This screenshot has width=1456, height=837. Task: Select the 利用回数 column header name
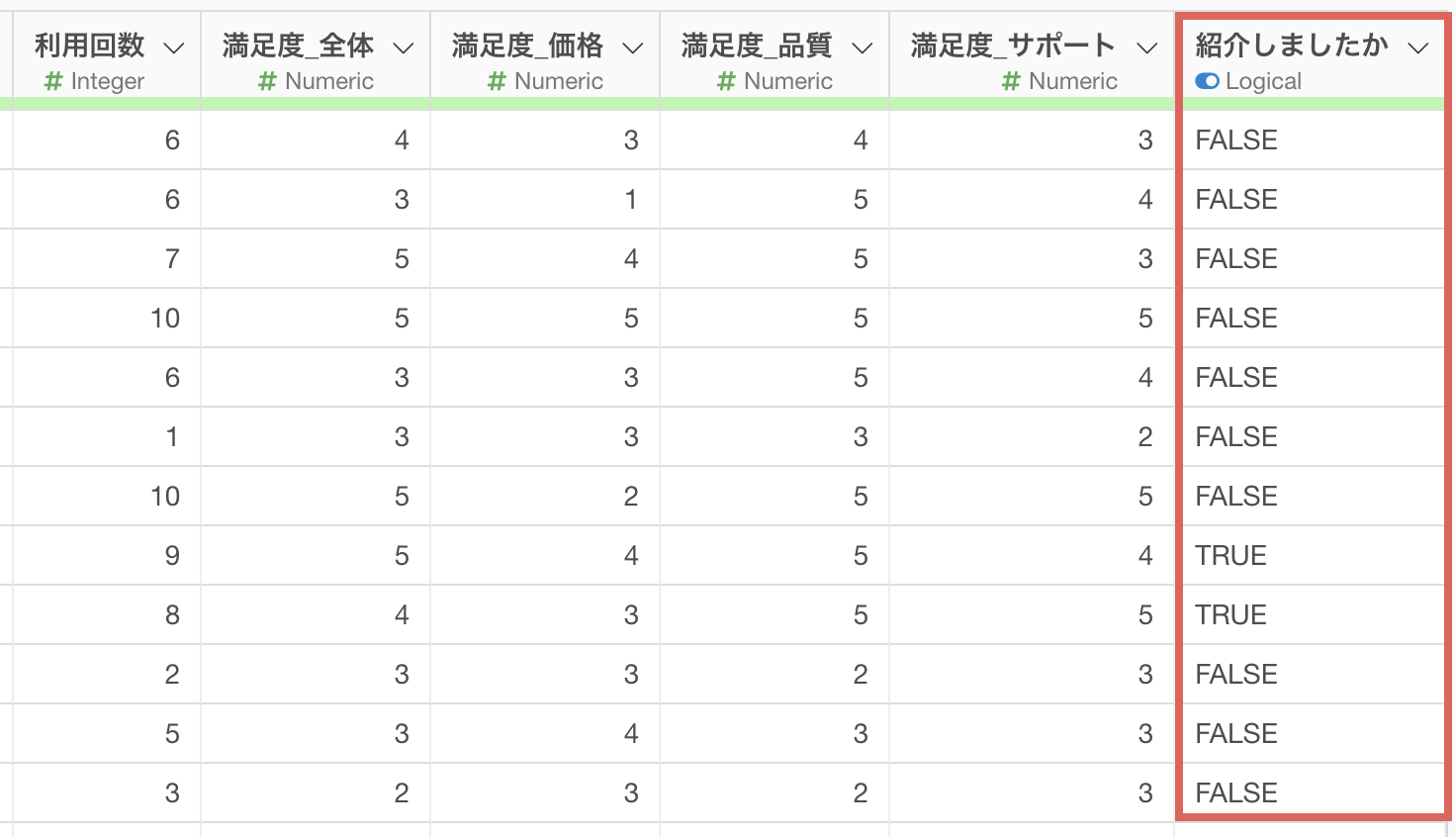coord(90,45)
